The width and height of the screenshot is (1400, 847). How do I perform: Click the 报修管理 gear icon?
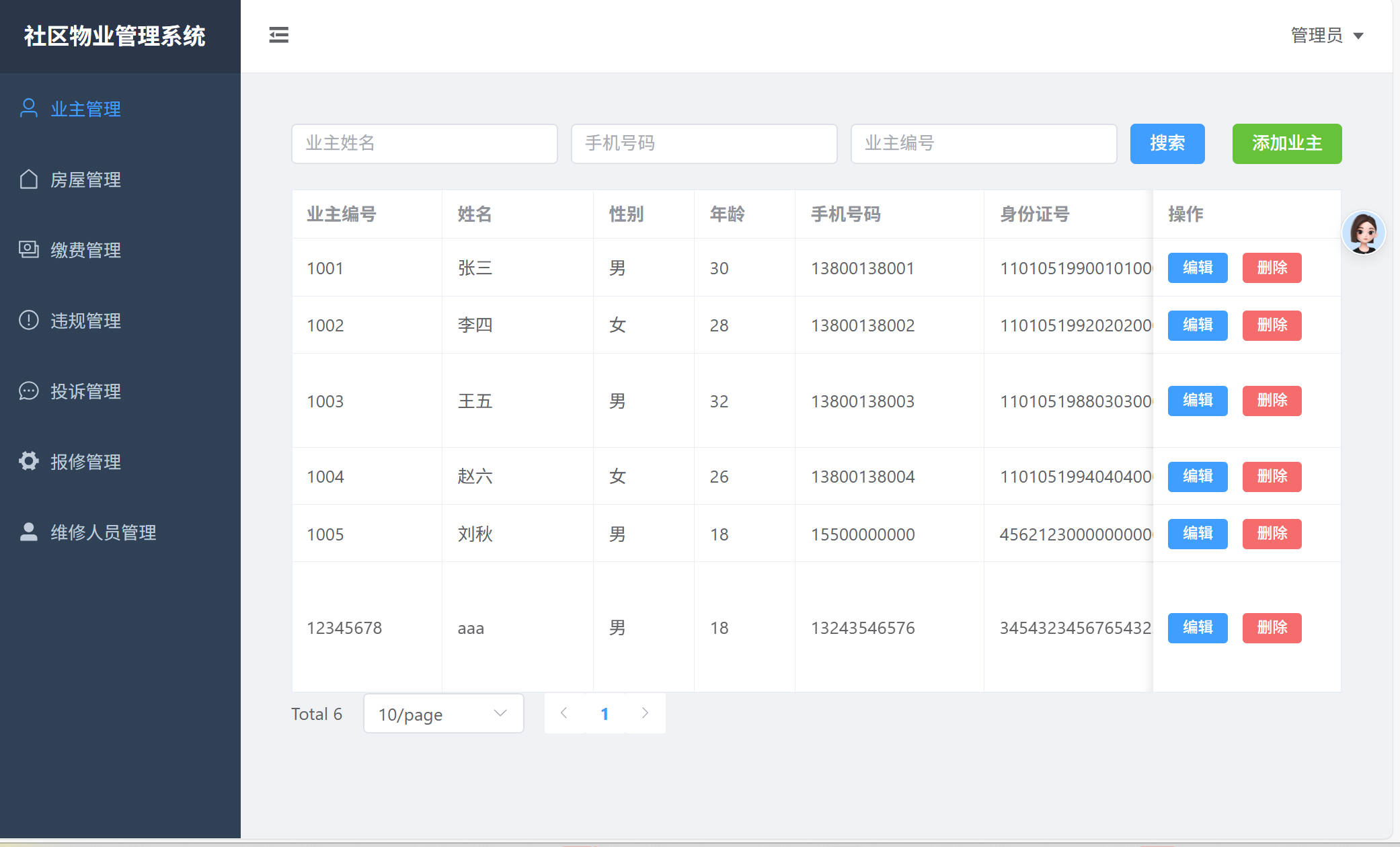28,461
